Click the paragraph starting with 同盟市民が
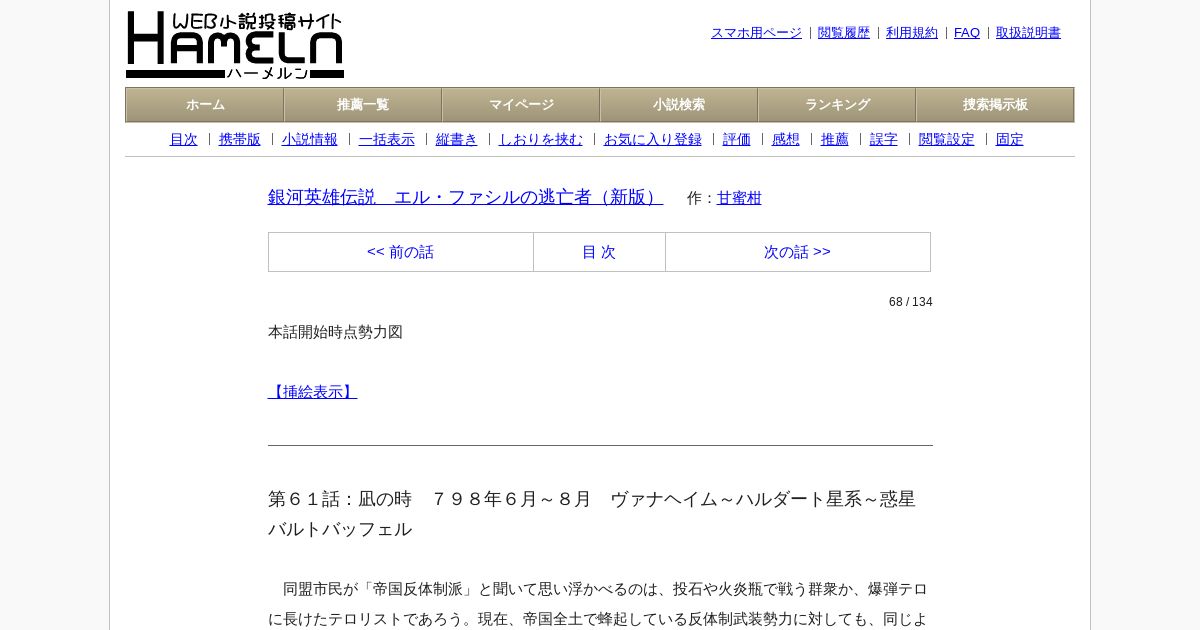Image resolution: width=1200 pixels, height=630 pixels. 600,604
